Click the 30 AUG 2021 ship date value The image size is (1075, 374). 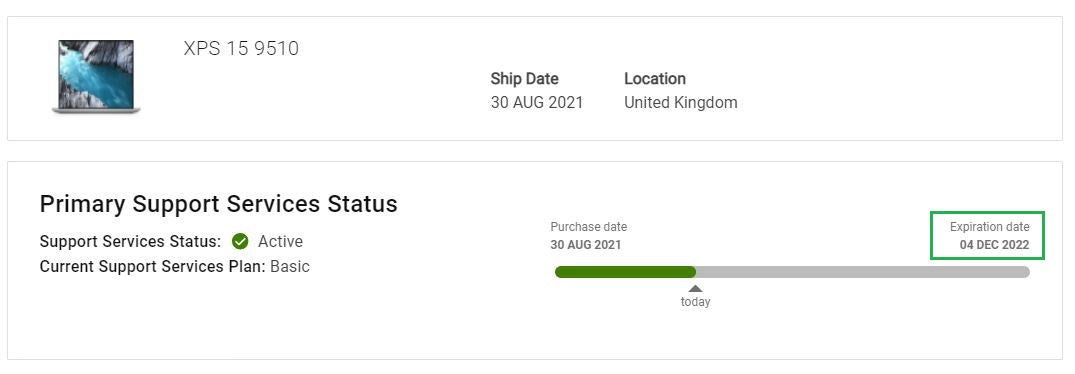point(537,103)
